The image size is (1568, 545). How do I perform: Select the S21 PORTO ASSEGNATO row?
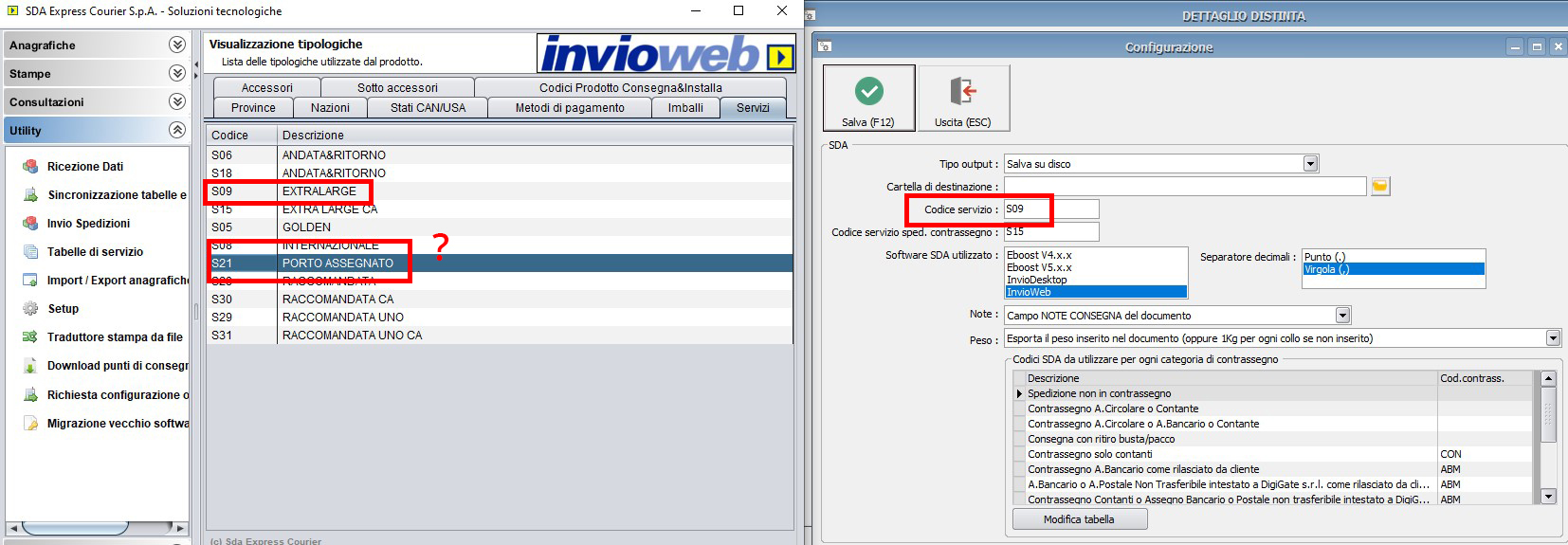pos(500,263)
